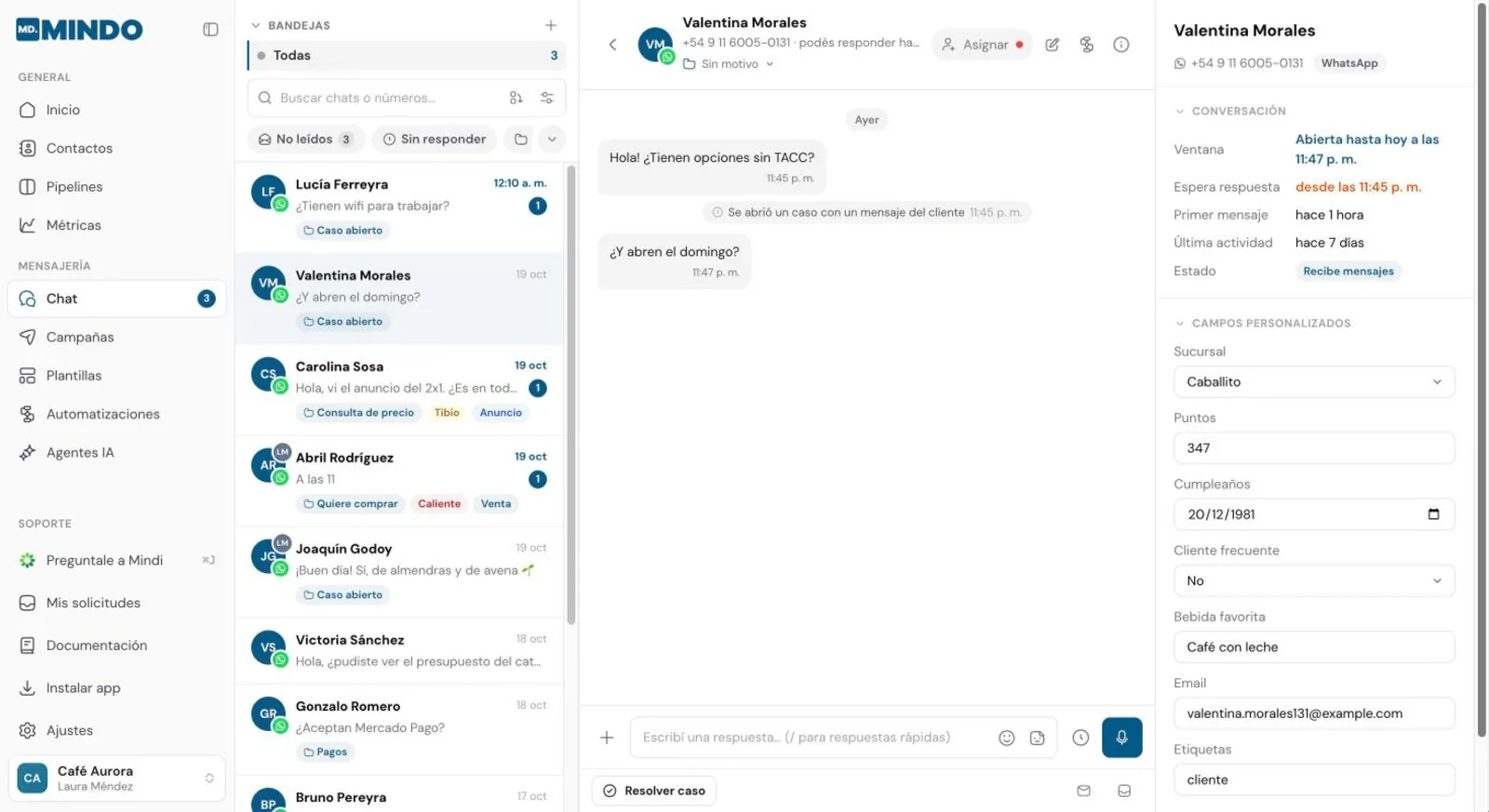The image size is (1489, 812).
Task: Click the folder filter icon beside Sin responder
Action: [521, 140]
